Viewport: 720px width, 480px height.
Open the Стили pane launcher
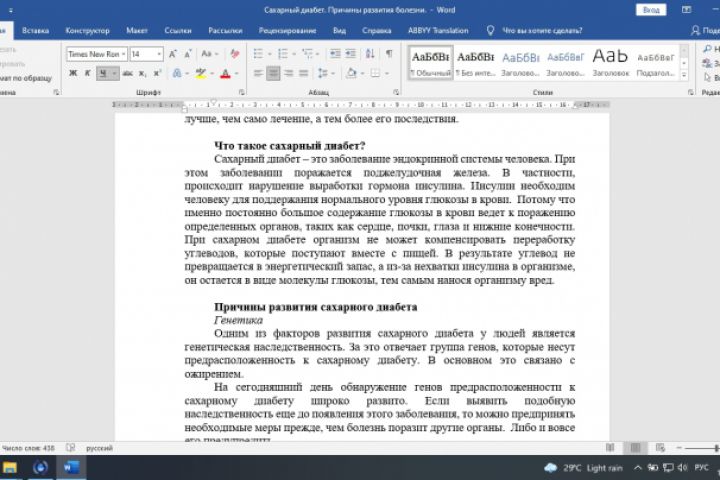[690, 92]
